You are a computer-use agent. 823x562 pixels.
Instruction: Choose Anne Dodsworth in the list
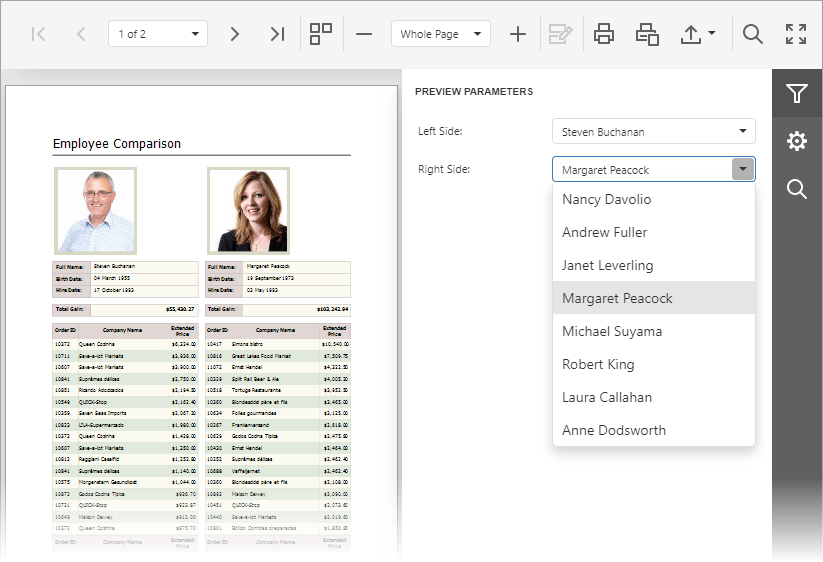tap(653, 430)
